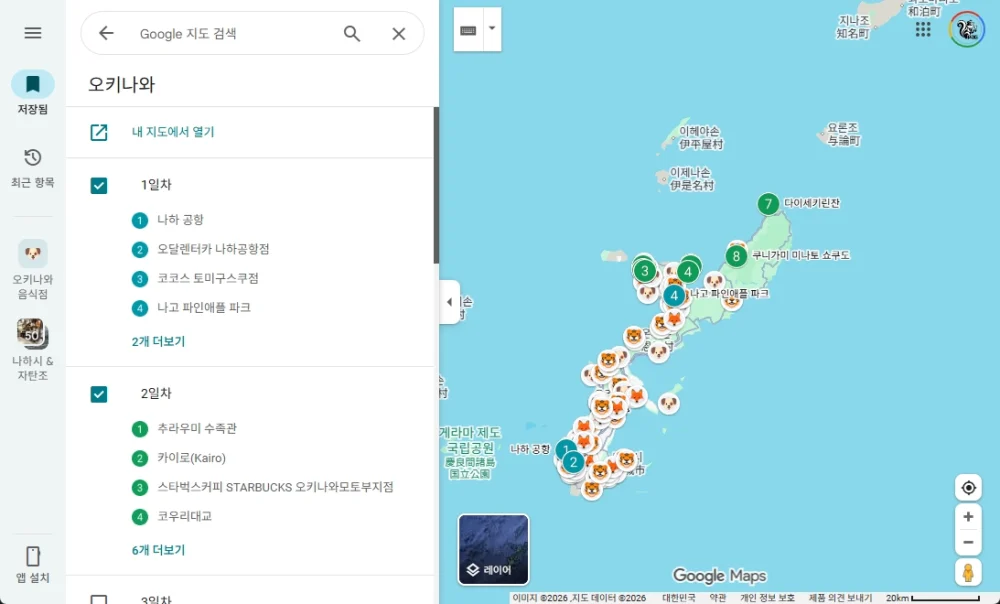Click the my location target icon
Viewport: 1000px width, 604px height.
point(968,487)
